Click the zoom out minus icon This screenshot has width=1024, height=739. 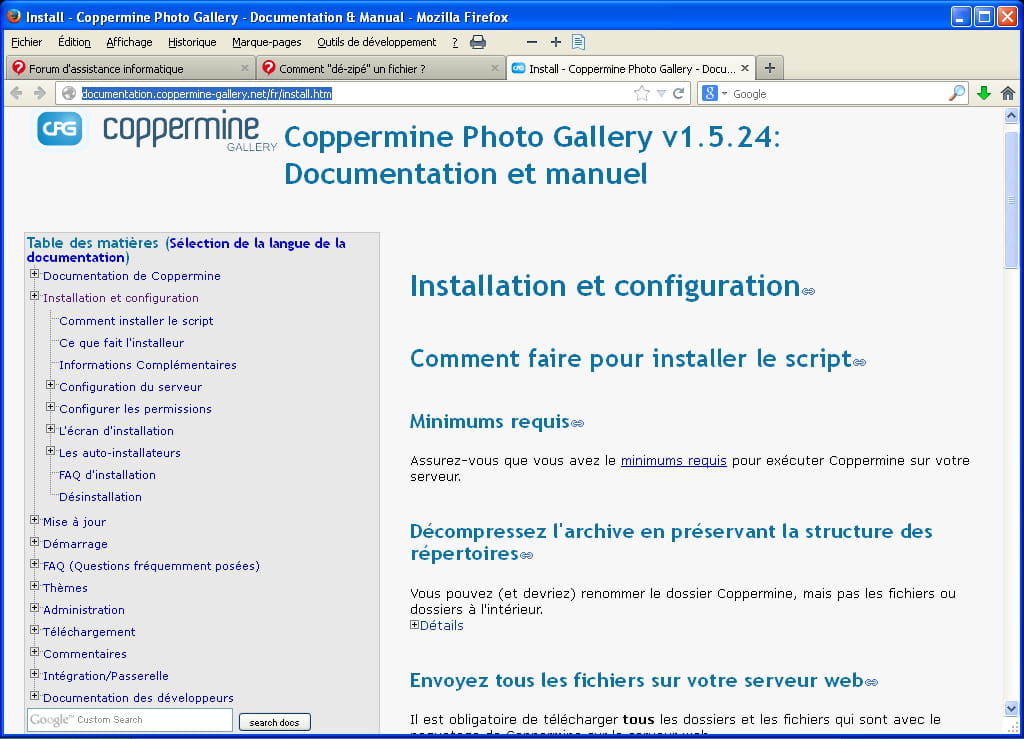click(532, 42)
